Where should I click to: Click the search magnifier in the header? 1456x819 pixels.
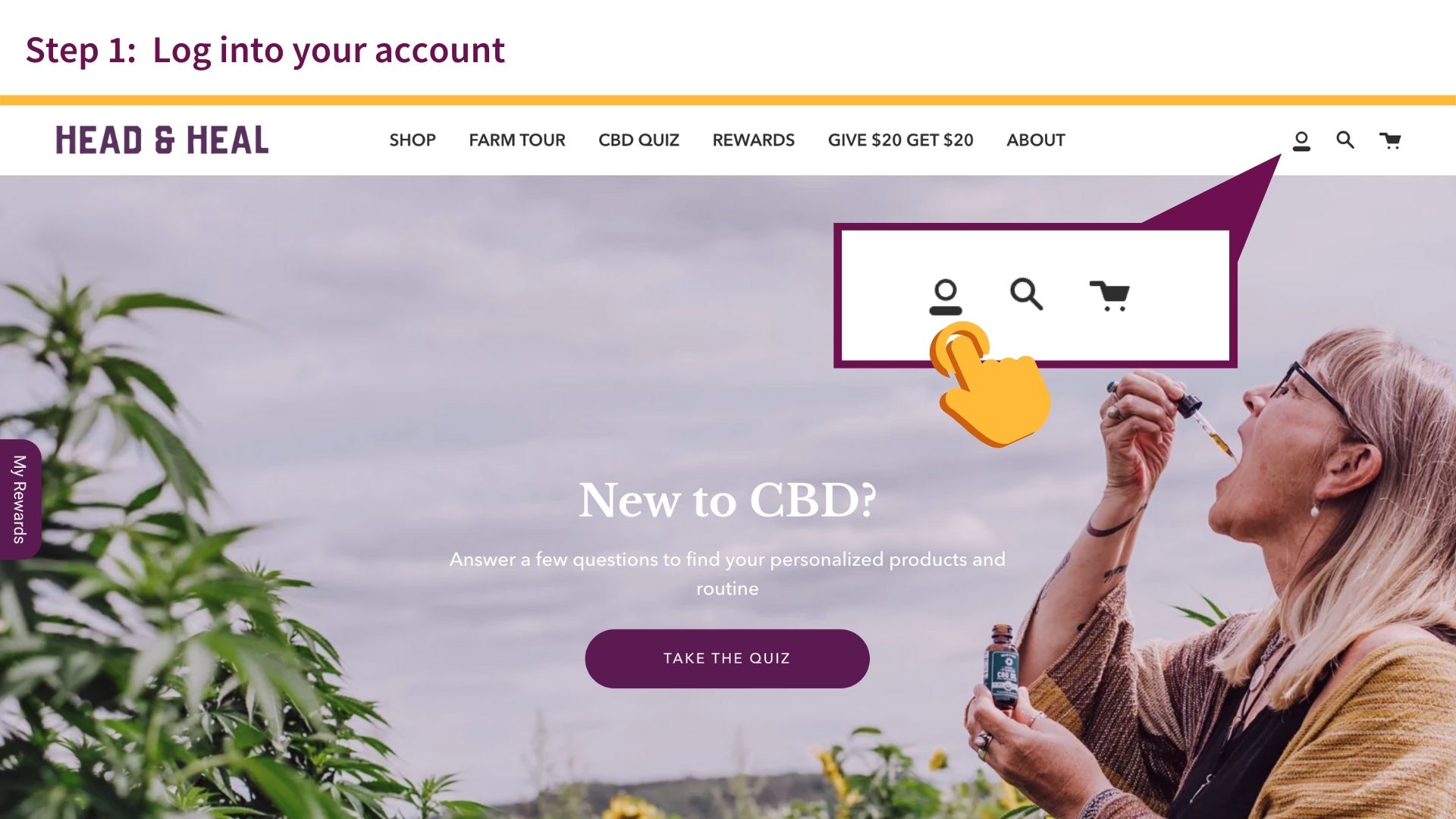click(1345, 140)
